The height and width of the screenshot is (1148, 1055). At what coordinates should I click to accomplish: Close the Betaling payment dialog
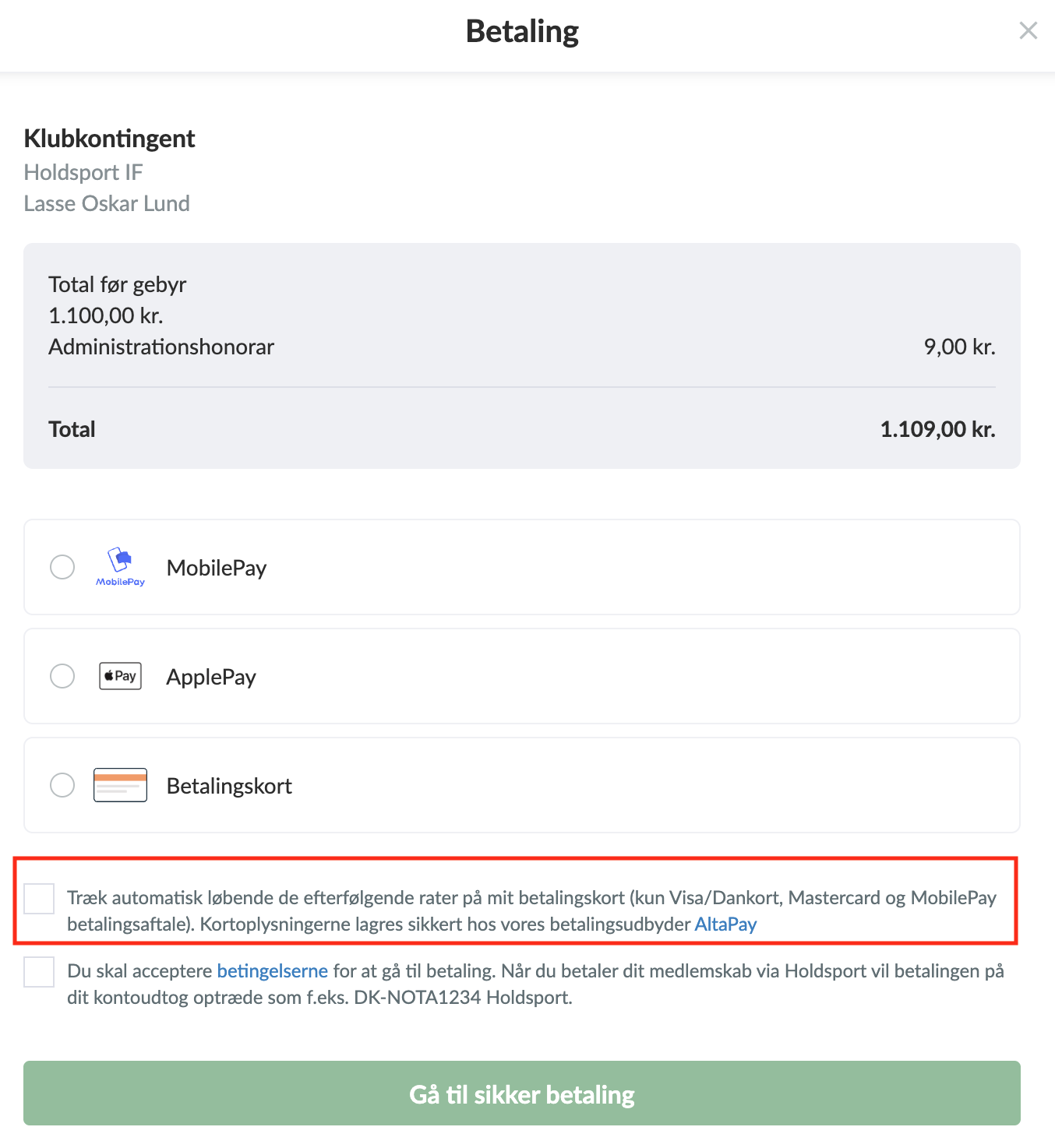point(1028,30)
